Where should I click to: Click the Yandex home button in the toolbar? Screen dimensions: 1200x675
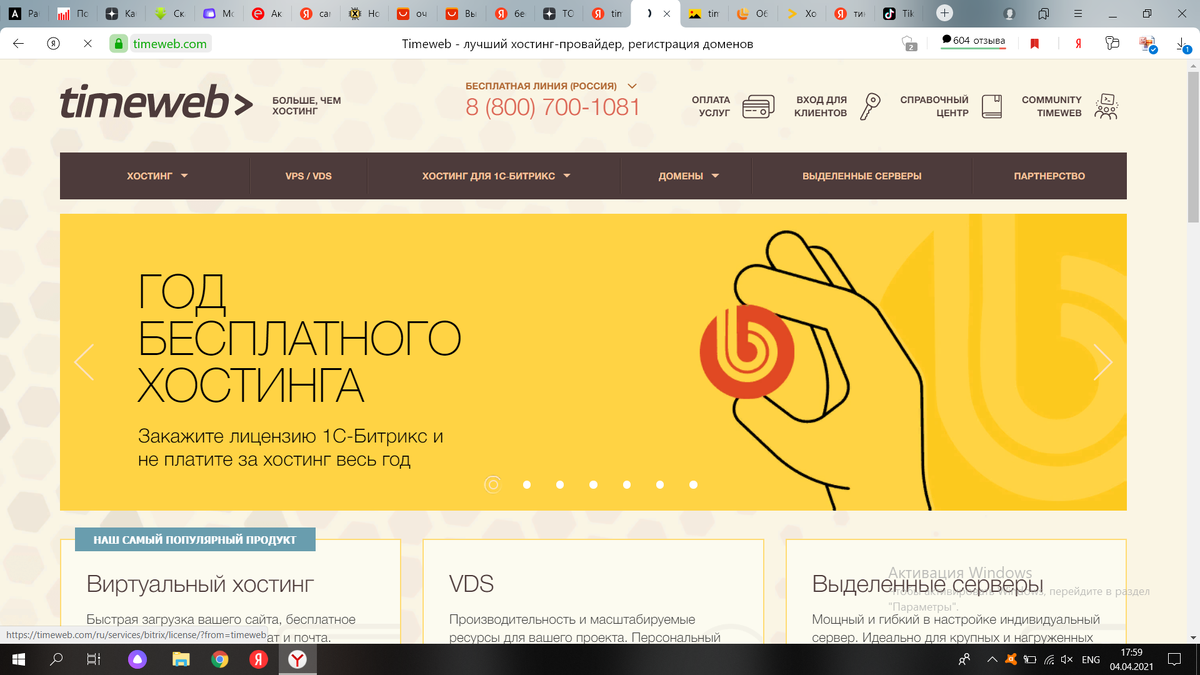pos(53,44)
